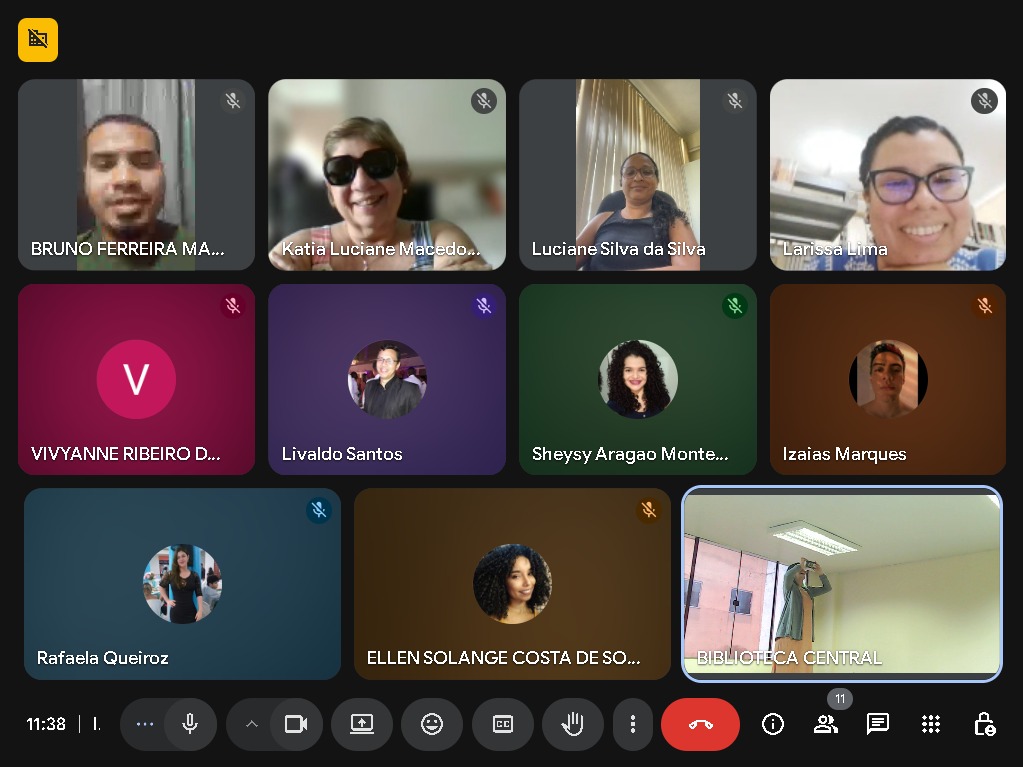This screenshot has height=767, width=1023.
Task: Open the vertical three-dot more options menu
Action: click(x=632, y=724)
